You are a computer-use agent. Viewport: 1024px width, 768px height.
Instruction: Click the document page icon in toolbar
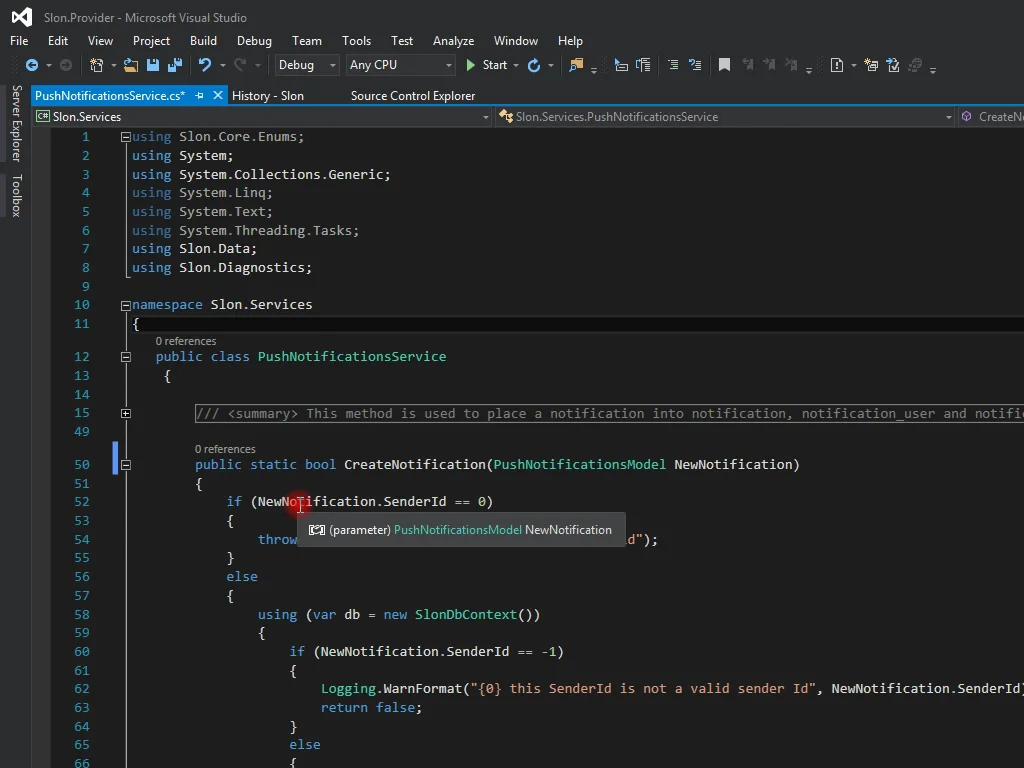tap(837, 65)
